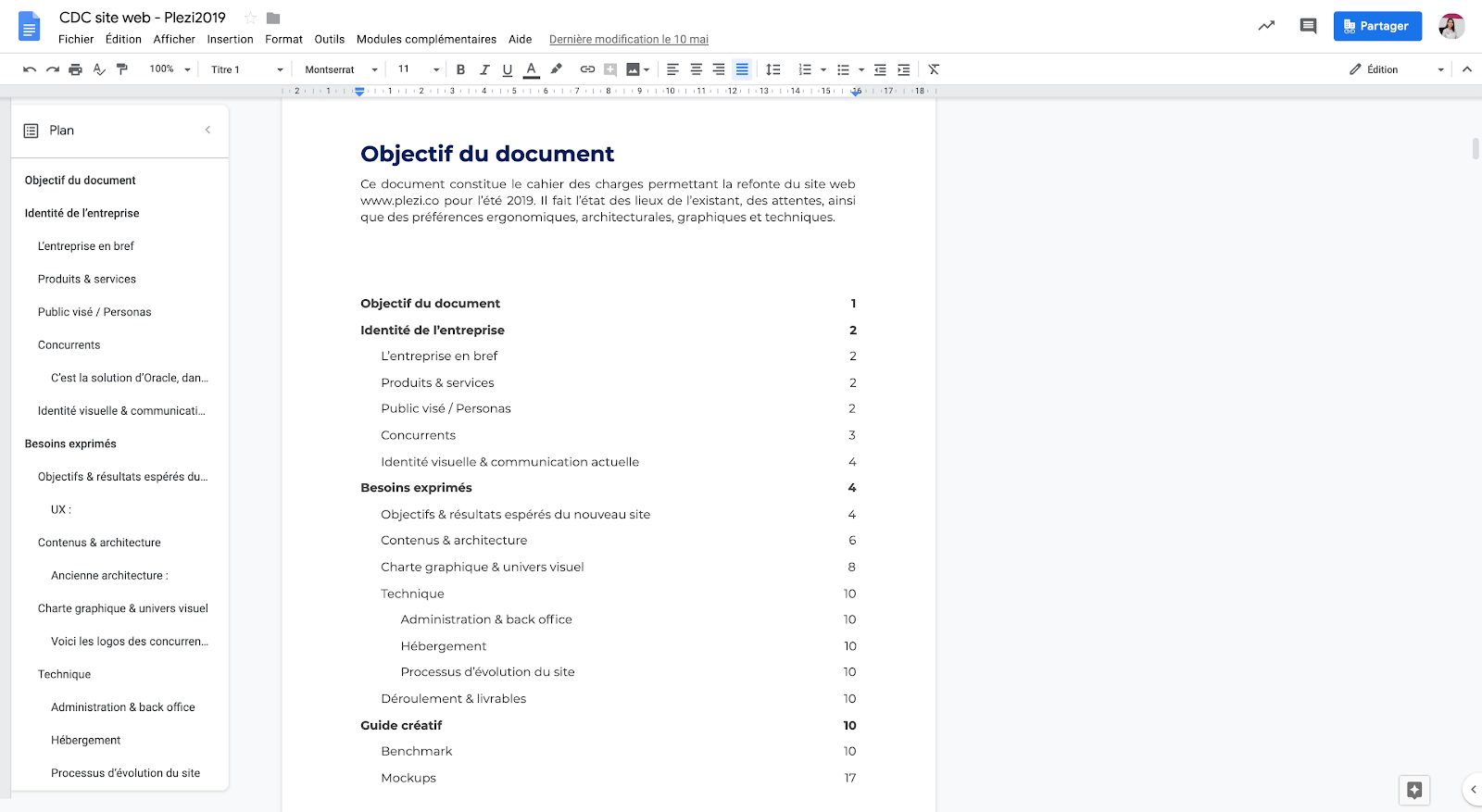Viewport: 1482px width, 812px height.
Task: Click the Redo icon
Action: [x=53, y=69]
